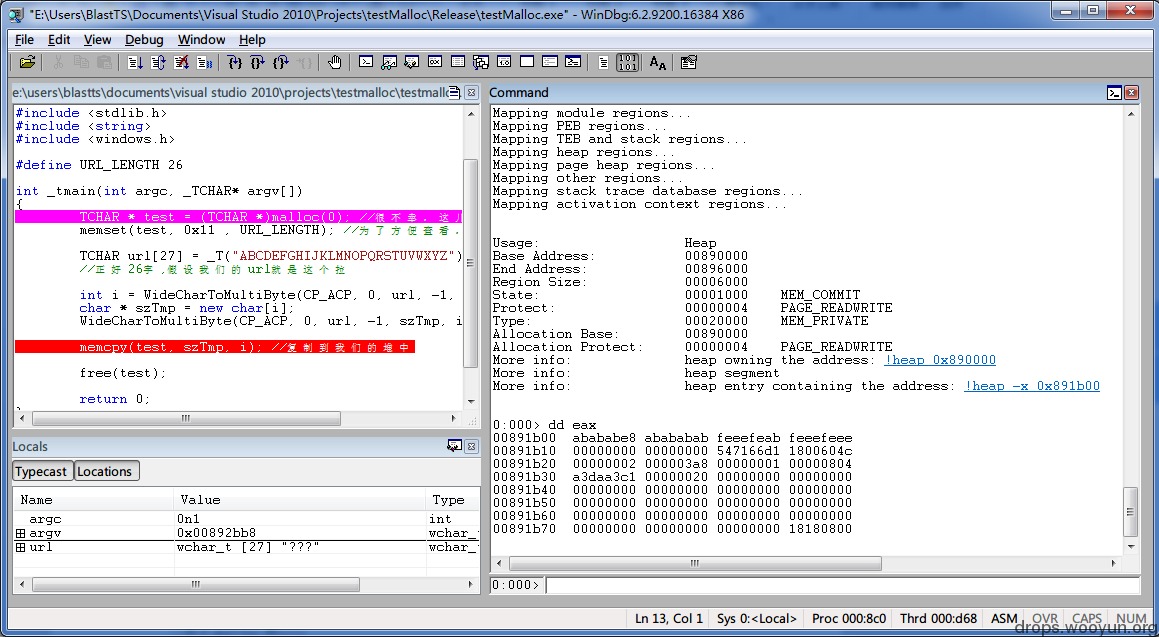This screenshot has height=637, width=1159.
Task: Click the Step Over braces icon
Action: (257, 63)
